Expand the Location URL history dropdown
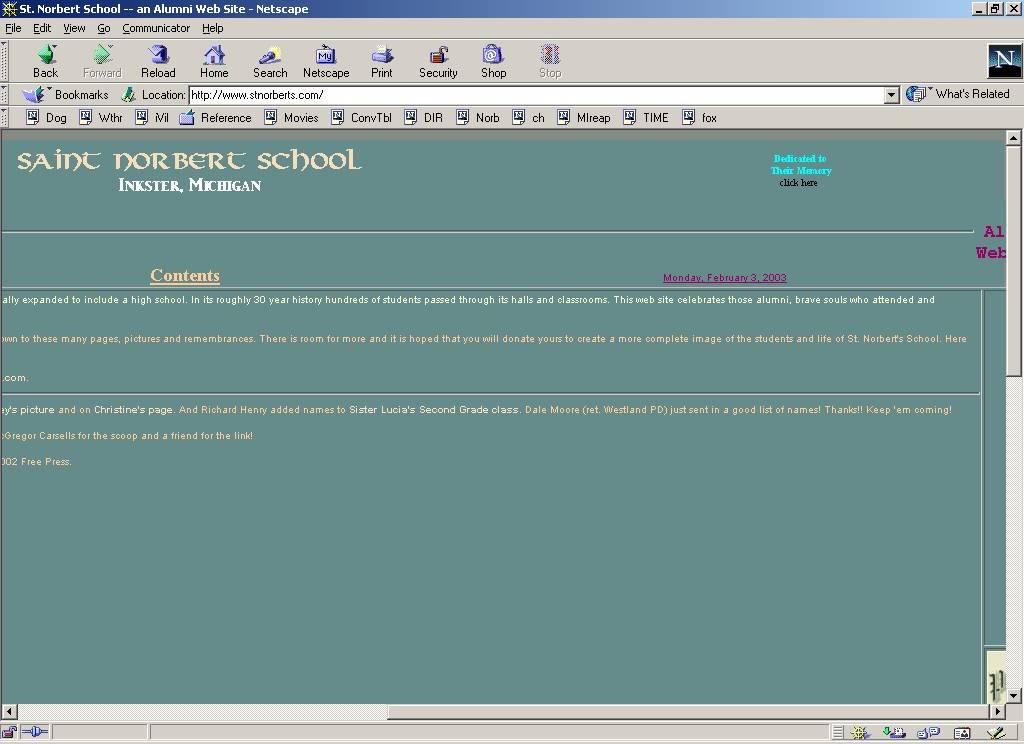The image size is (1024, 744). tap(892, 95)
